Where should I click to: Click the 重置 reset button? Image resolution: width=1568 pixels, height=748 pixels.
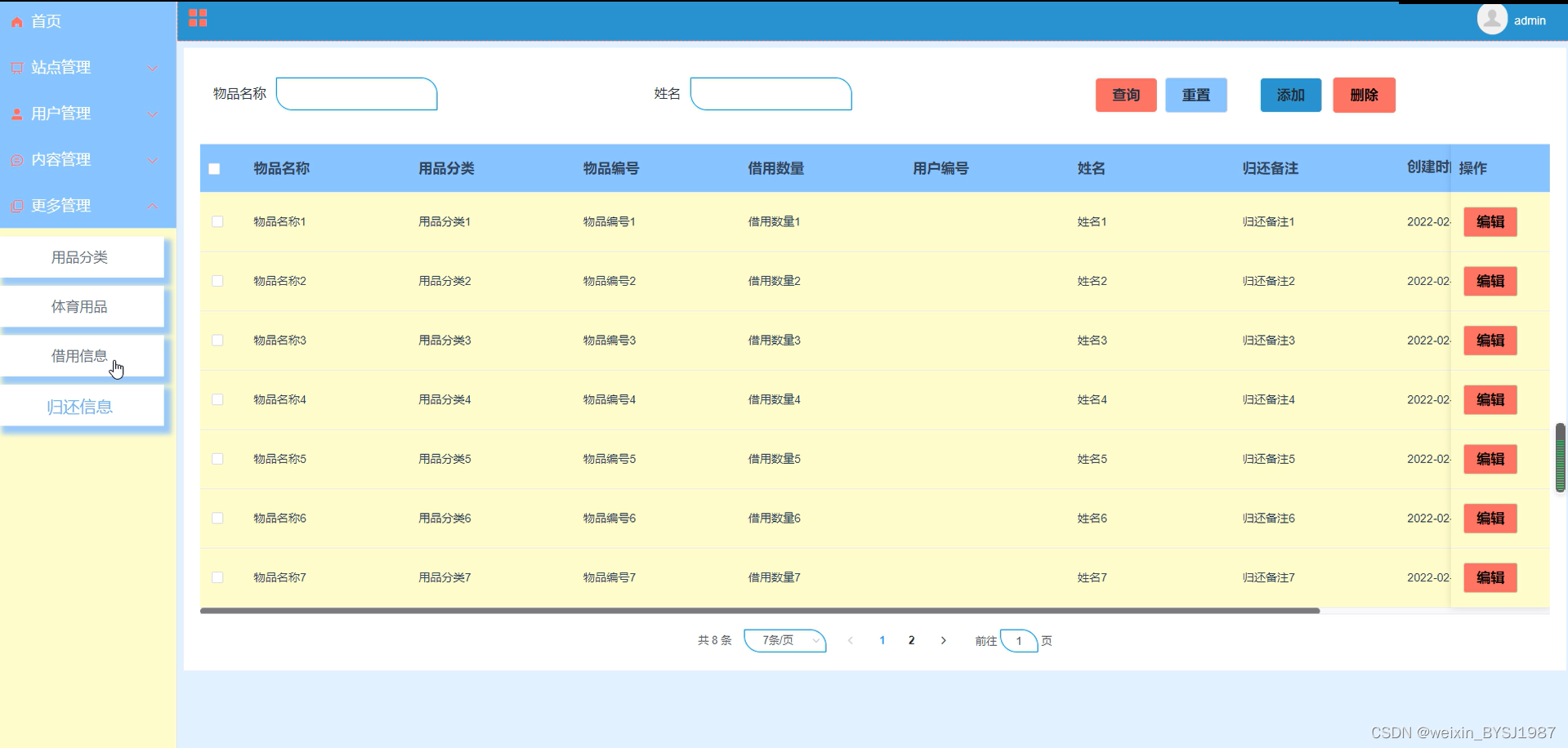pos(1196,95)
